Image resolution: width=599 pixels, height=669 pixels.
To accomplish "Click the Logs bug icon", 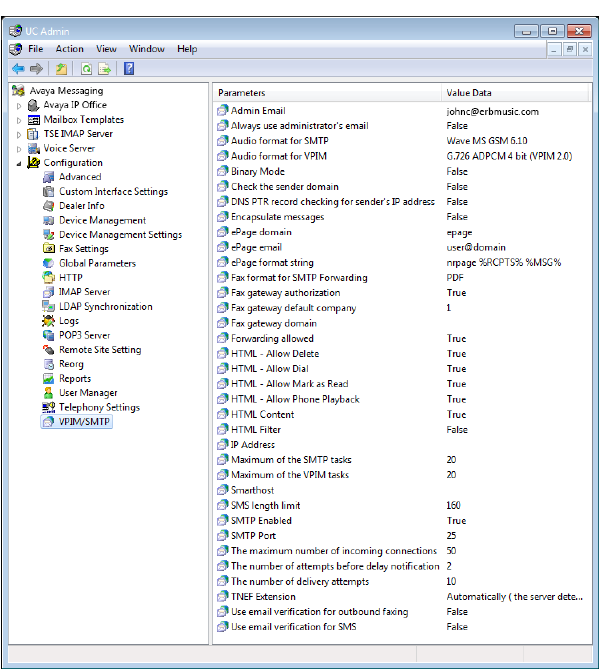I will 48,321.
